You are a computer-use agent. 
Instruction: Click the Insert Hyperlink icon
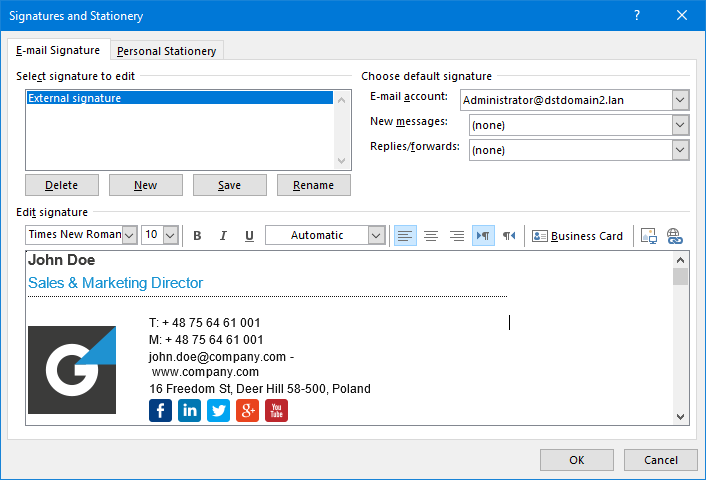point(674,236)
